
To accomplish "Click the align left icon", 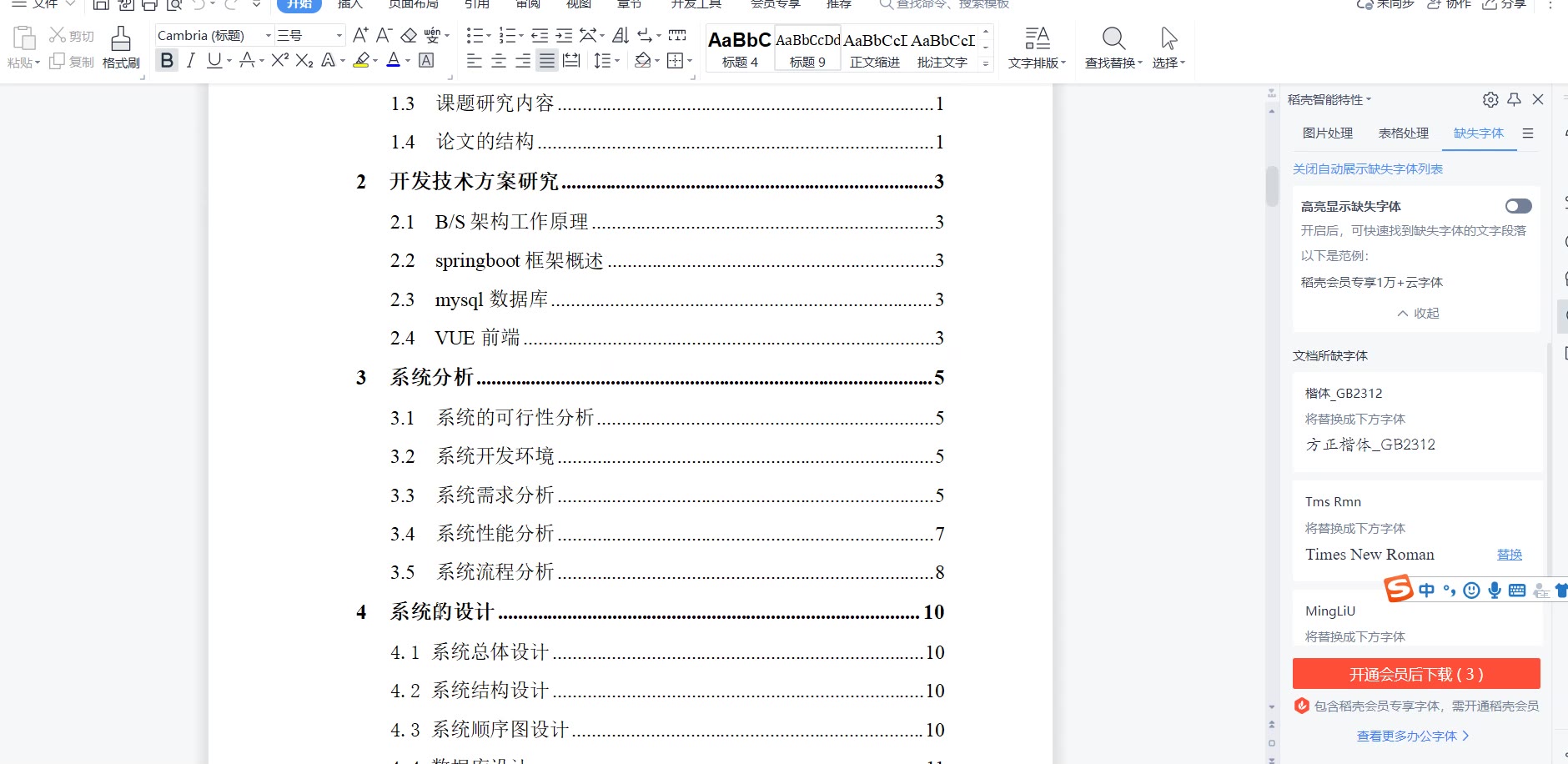I will pos(475,60).
